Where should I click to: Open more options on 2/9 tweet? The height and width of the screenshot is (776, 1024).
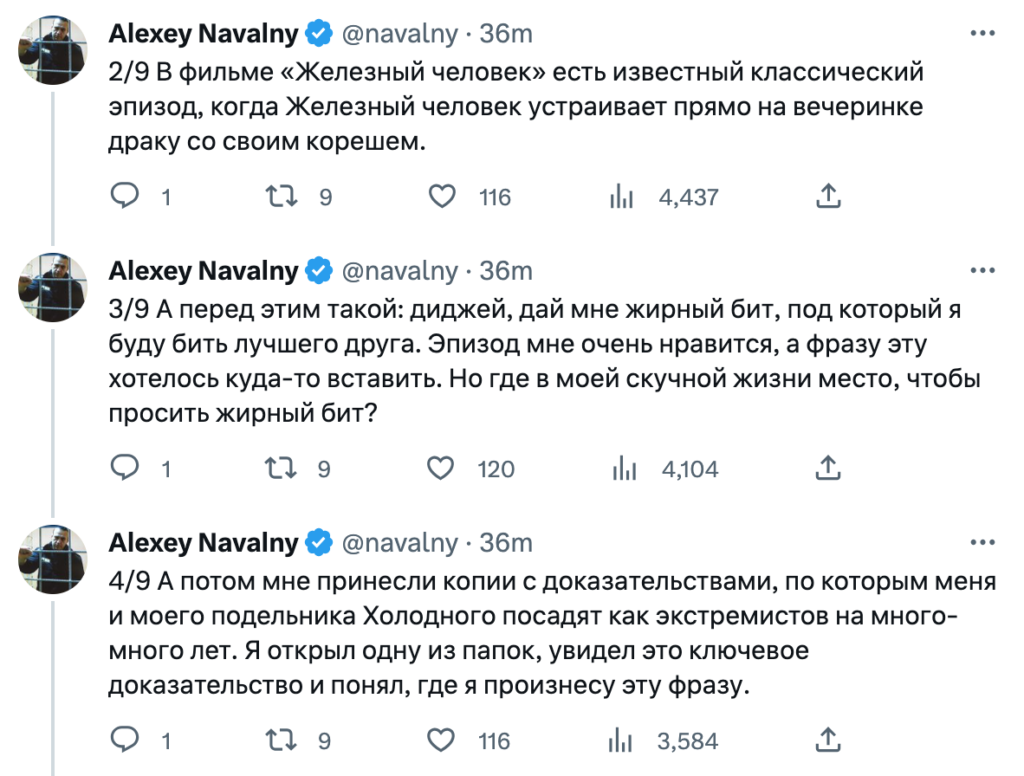(x=983, y=33)
